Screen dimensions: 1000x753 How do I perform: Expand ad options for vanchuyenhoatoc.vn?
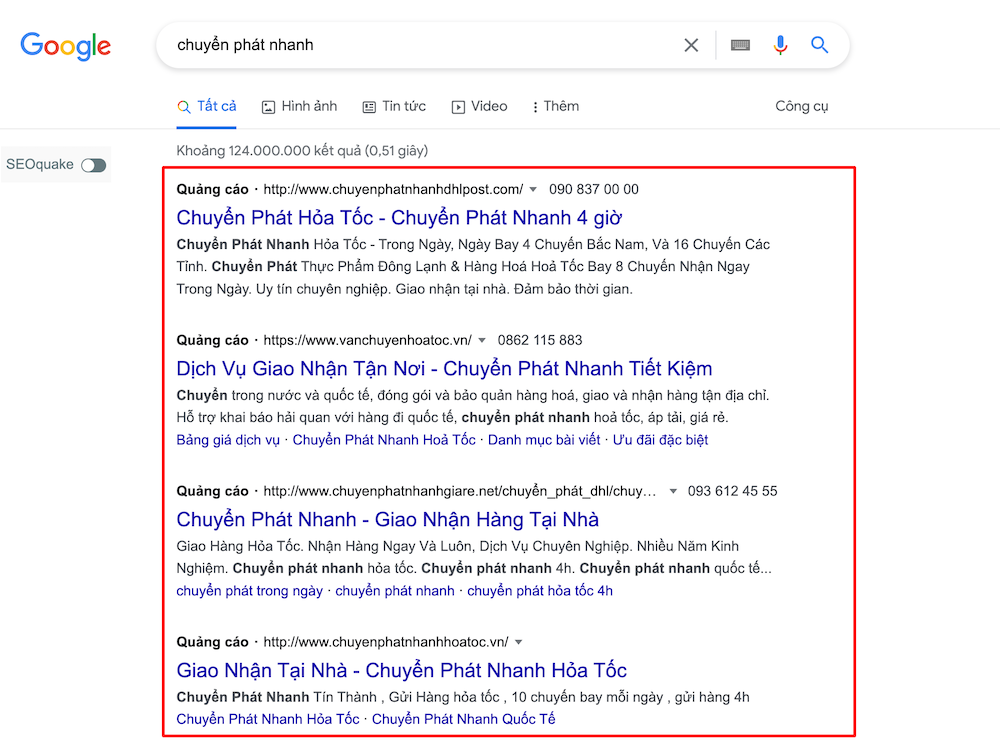[482, 340]
